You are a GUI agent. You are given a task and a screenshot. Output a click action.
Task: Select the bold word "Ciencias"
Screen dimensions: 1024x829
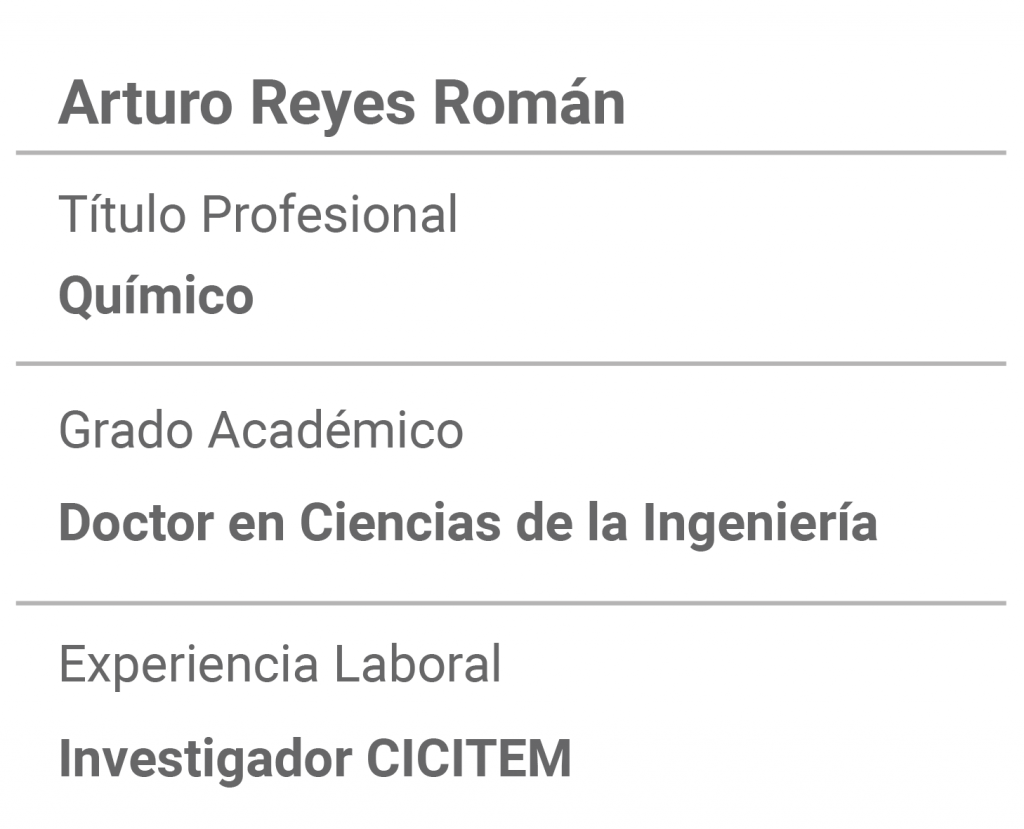pos(400,523)
